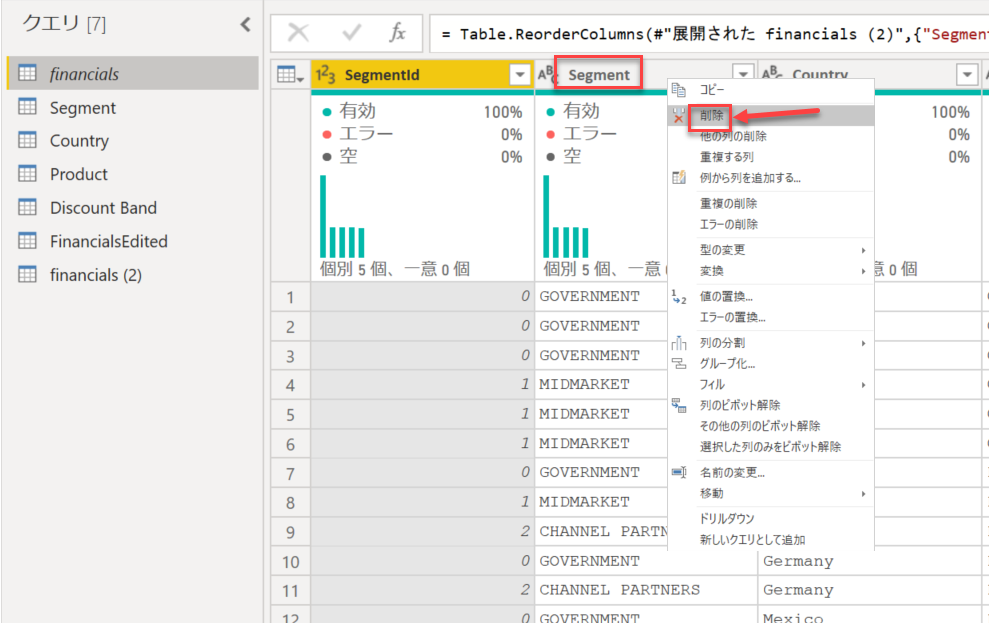Click the table icon beside the Discount Band query

point(27,207)
